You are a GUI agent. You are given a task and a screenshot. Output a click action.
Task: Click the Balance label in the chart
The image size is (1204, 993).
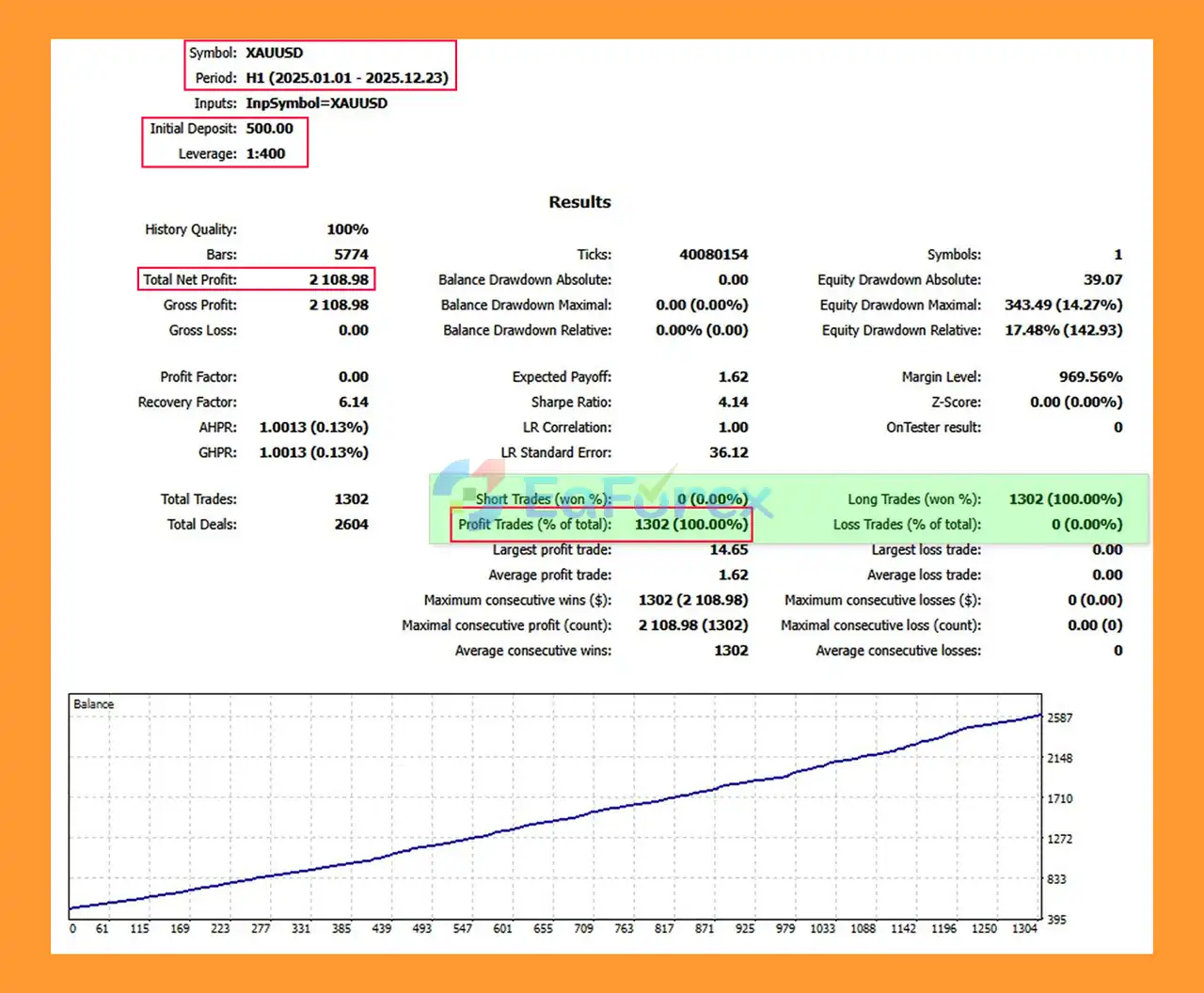tap(93, 704)
